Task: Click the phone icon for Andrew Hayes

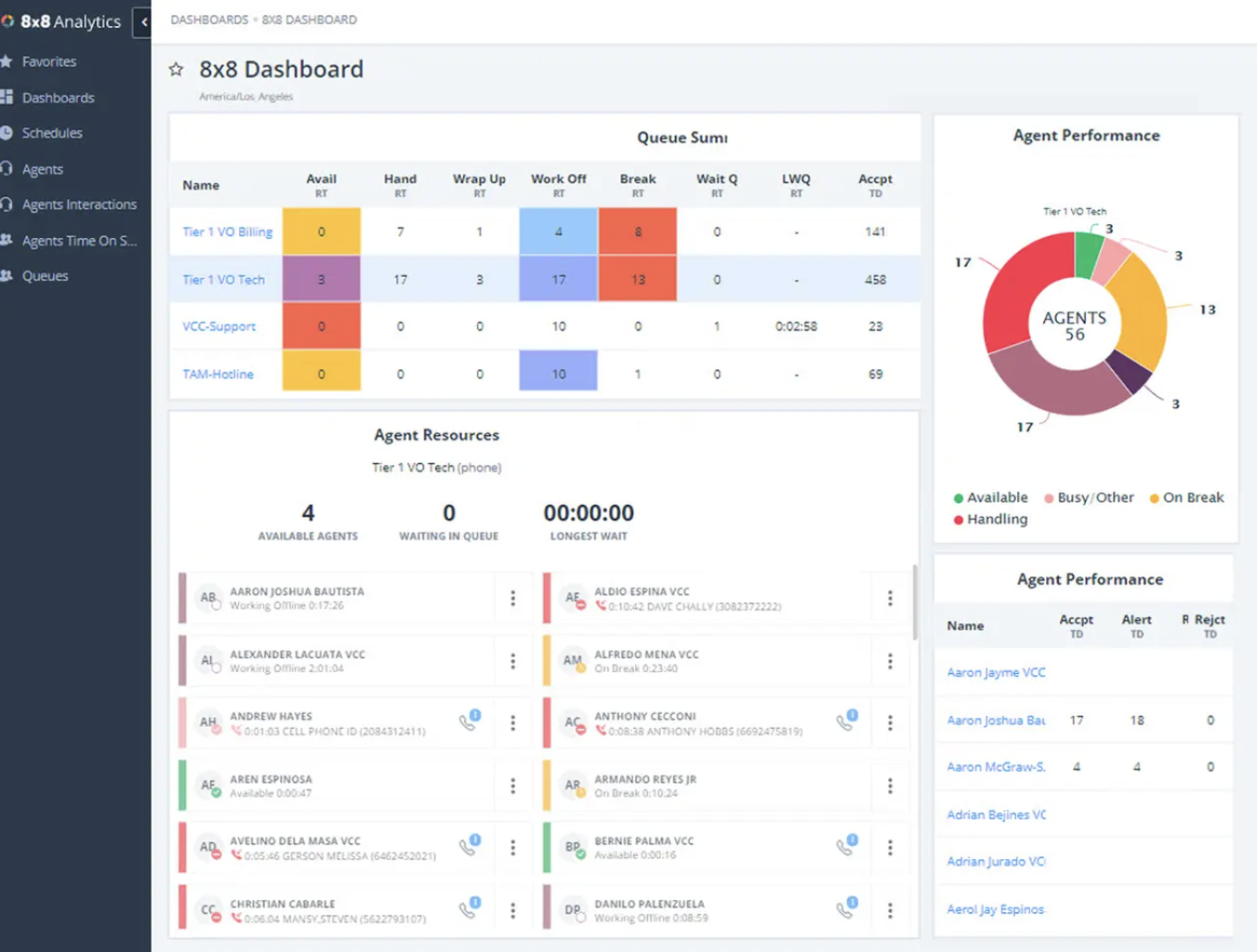Action: click(x=470, y=722)
